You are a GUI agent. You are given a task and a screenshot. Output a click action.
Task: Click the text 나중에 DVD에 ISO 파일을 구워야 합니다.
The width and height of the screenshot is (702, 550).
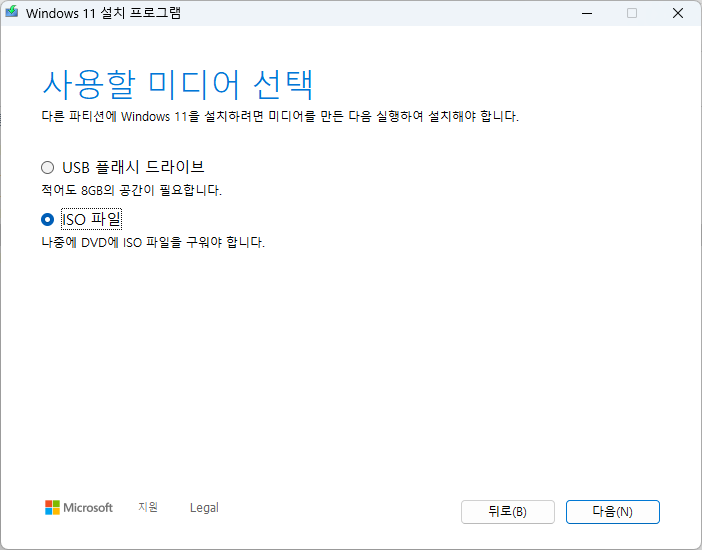click(x=153, y=242)
